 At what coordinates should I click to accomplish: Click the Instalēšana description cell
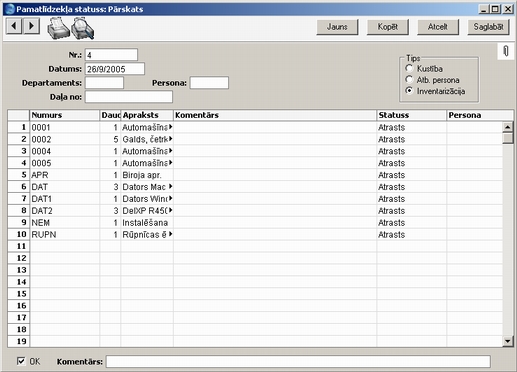[147, 223]
